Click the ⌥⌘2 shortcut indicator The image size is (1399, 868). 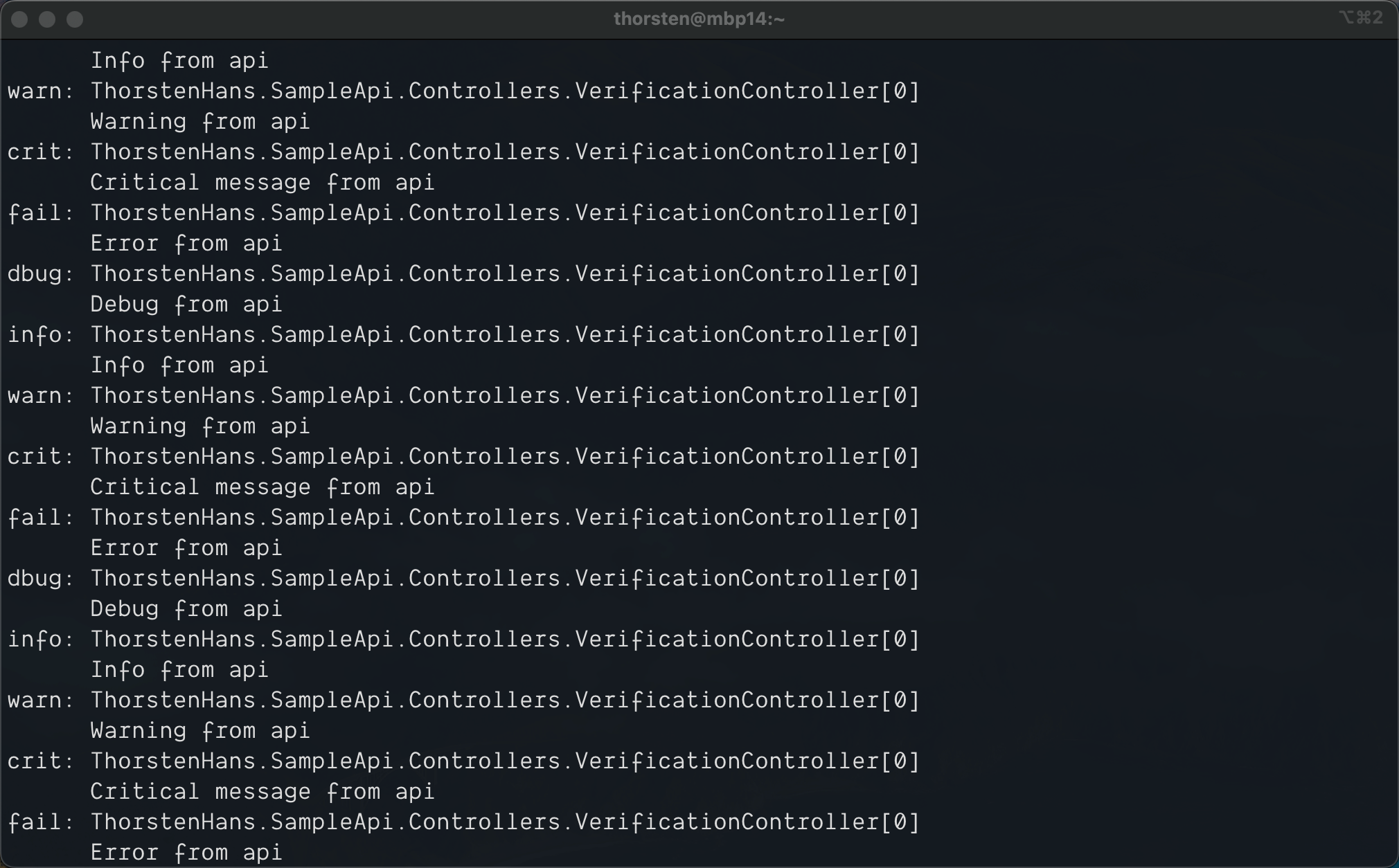click(x=1361, y=18)
